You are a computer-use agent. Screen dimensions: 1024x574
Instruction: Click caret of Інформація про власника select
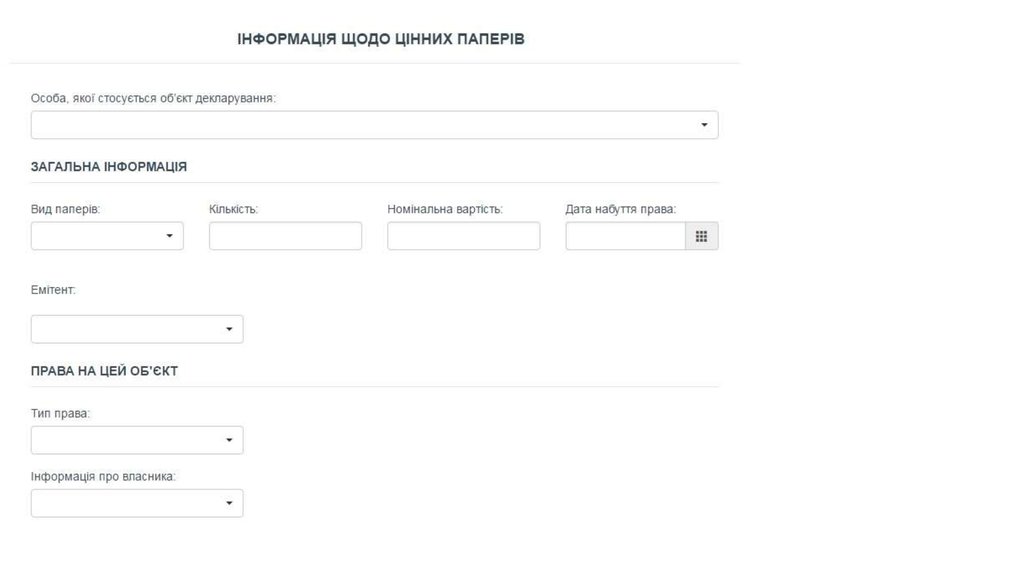tap(229, 503)
